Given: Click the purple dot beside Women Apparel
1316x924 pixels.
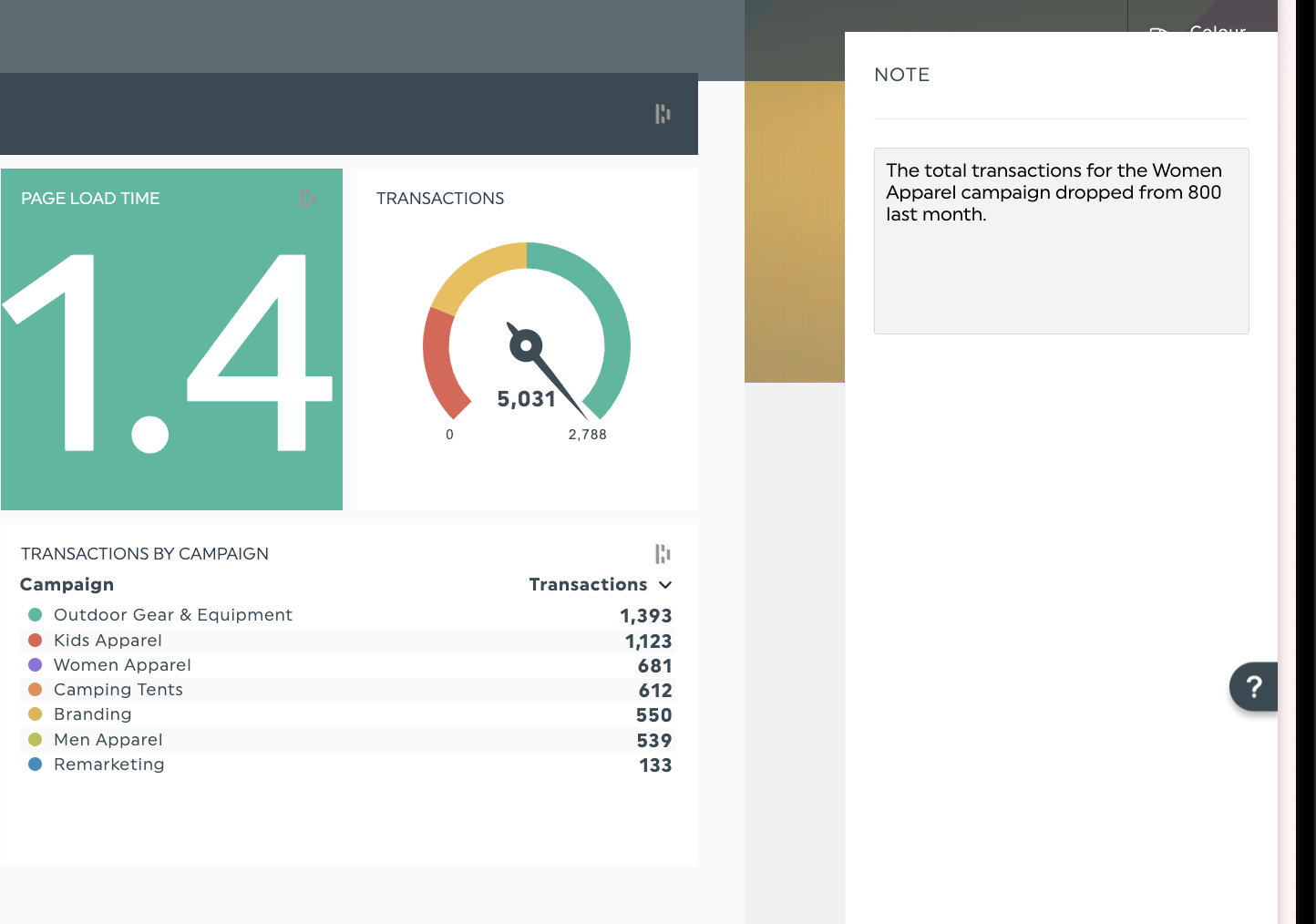Looking at the screenshot, I should [x=36, y=665].
